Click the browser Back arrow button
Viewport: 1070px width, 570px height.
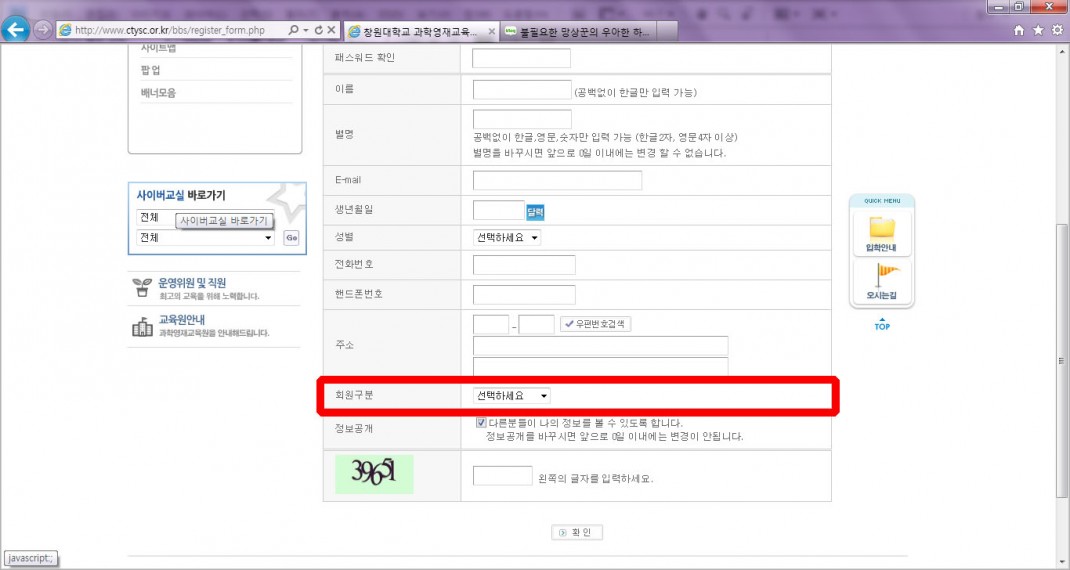pos(15,30)
